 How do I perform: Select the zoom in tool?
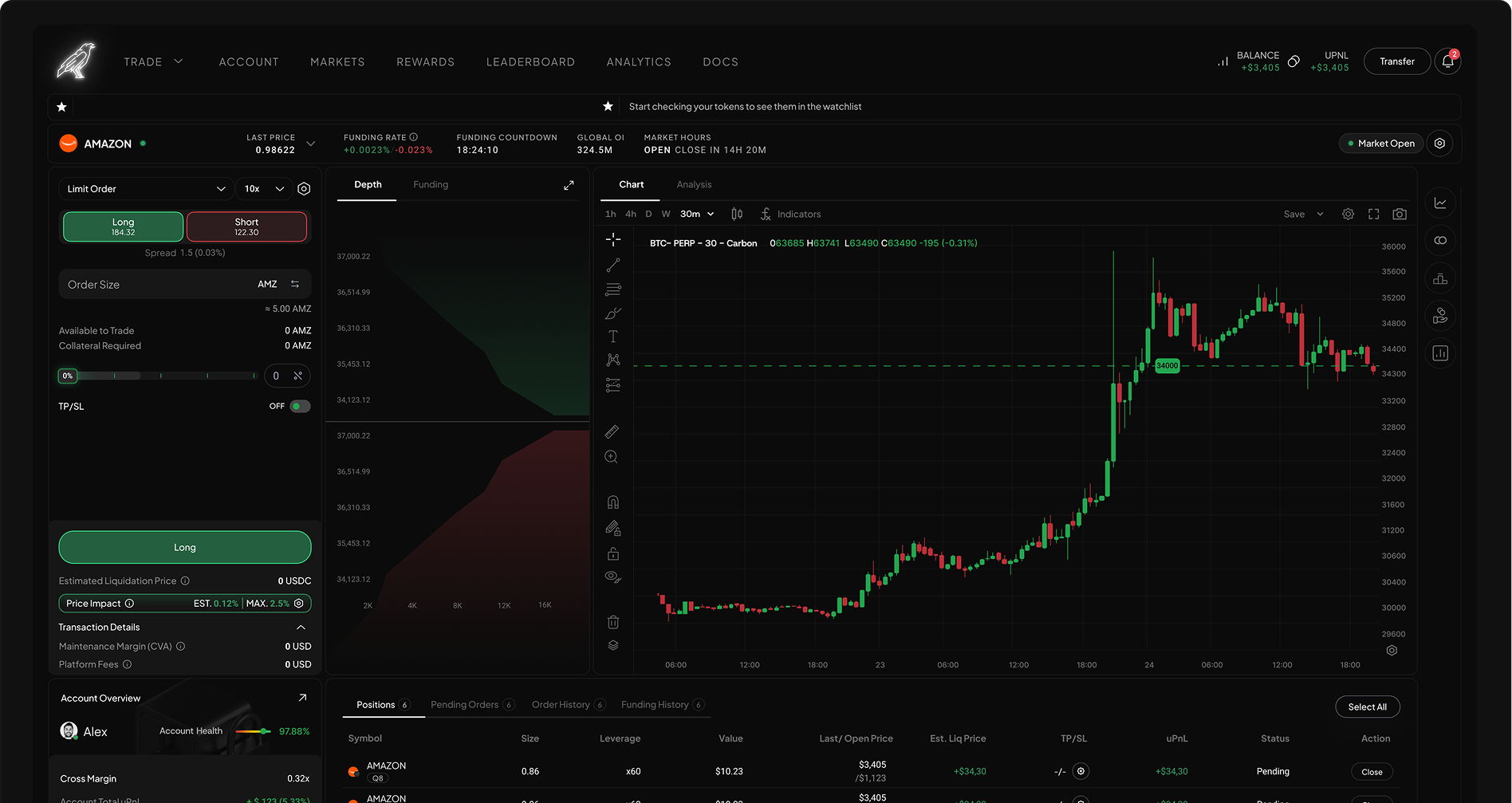pos(612,457)
